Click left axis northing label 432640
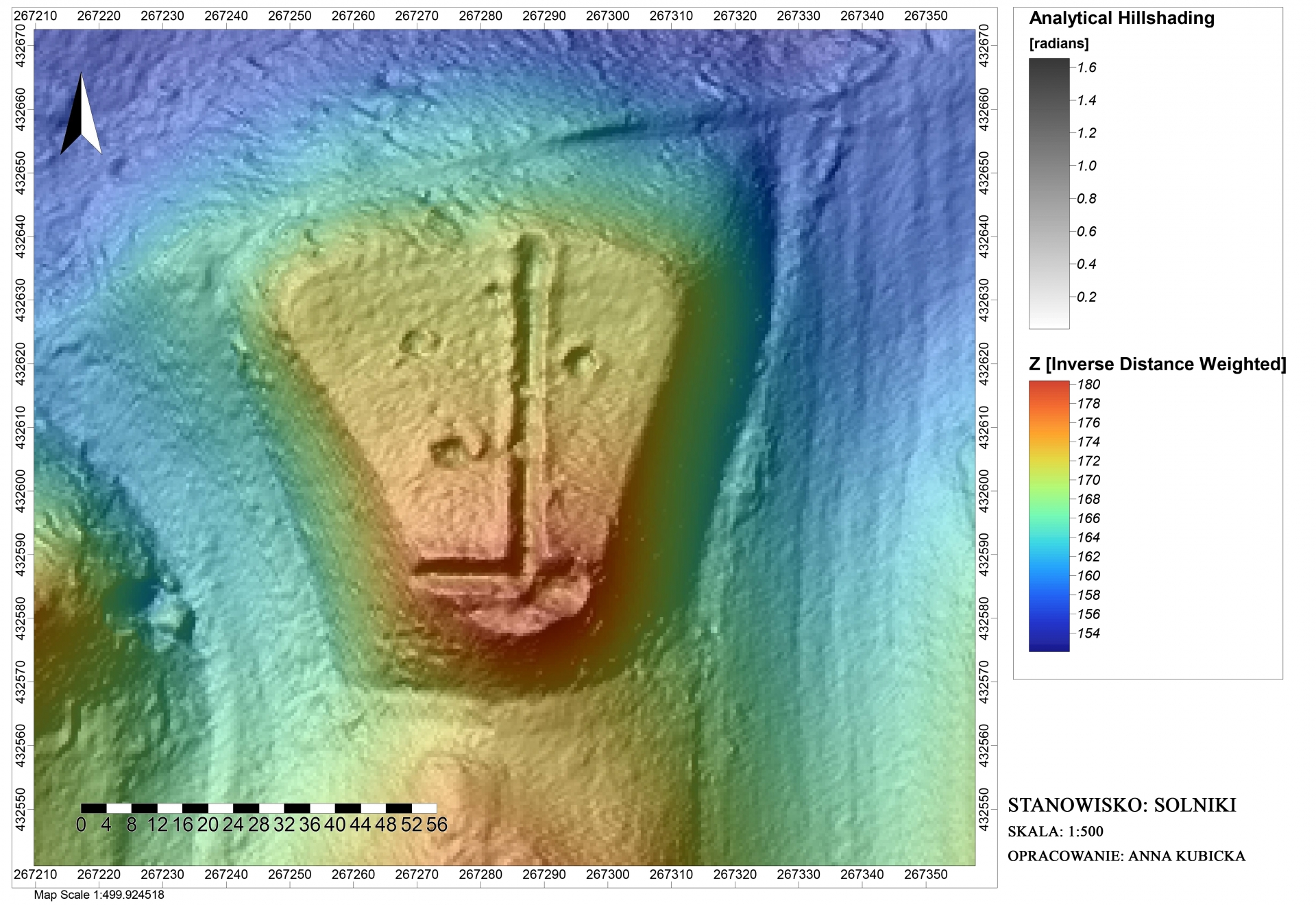This screenshot has height=905, width=1316. (x=21, y=237)
